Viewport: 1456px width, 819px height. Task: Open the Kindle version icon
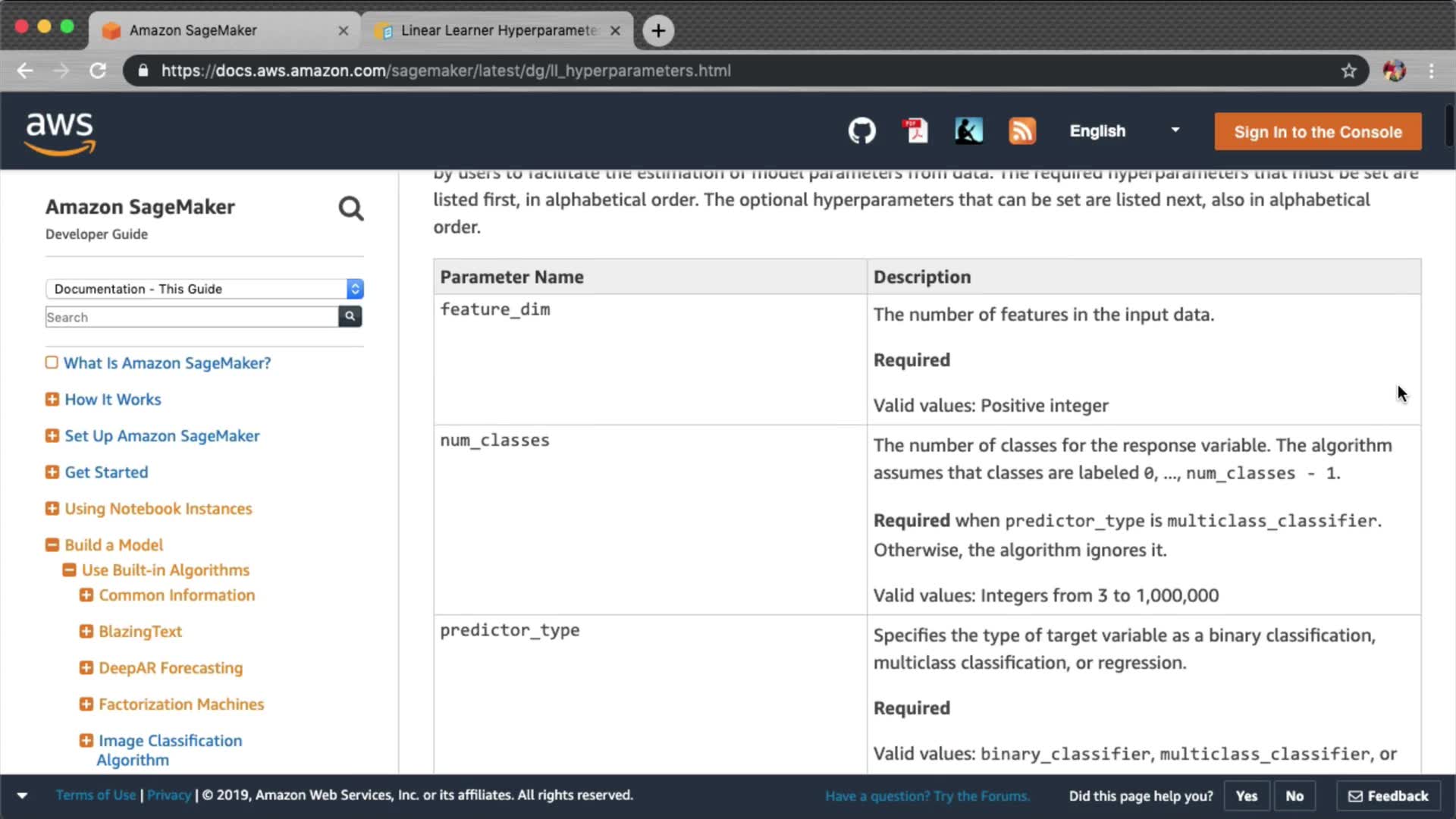[968, 131]
